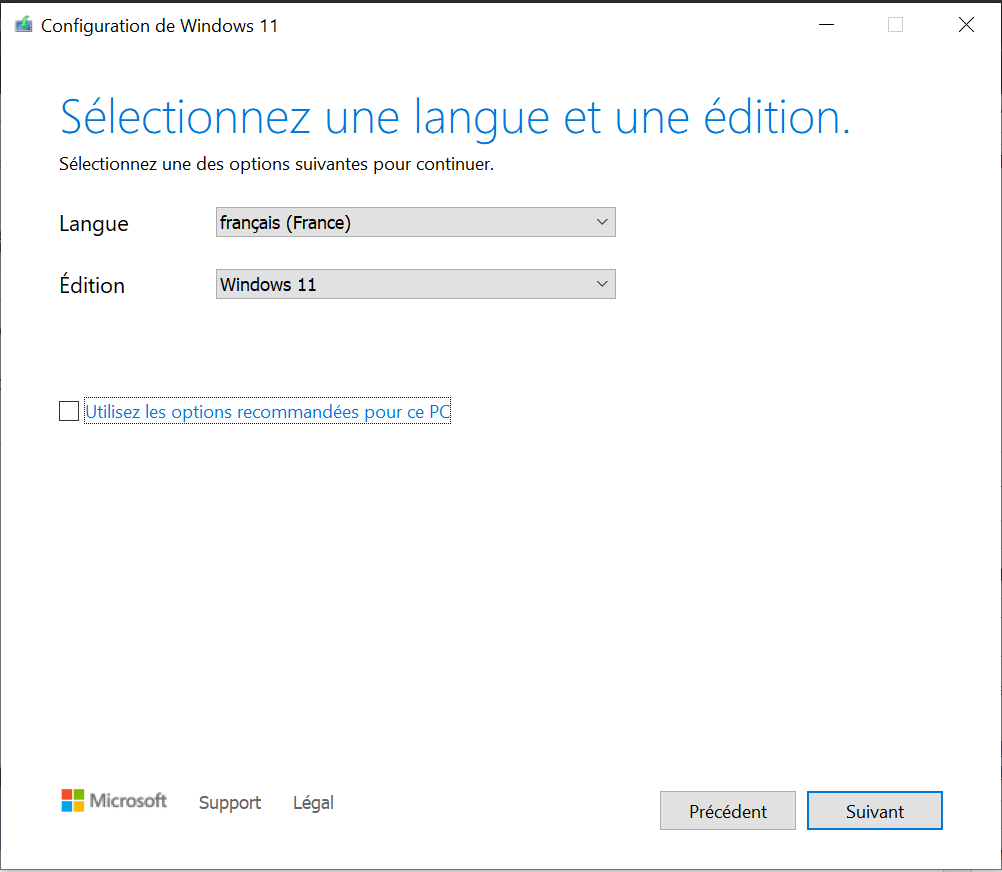Click the 'Sélectionnez une des options suivantes' subtitle

(277, 164)
